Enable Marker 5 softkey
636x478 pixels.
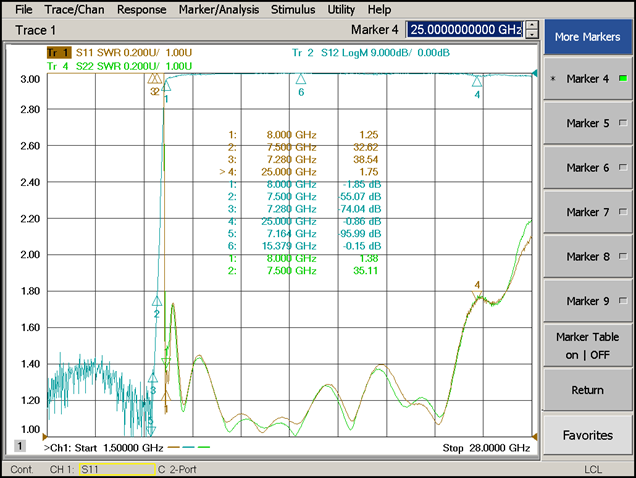click(x=587, y=123)
